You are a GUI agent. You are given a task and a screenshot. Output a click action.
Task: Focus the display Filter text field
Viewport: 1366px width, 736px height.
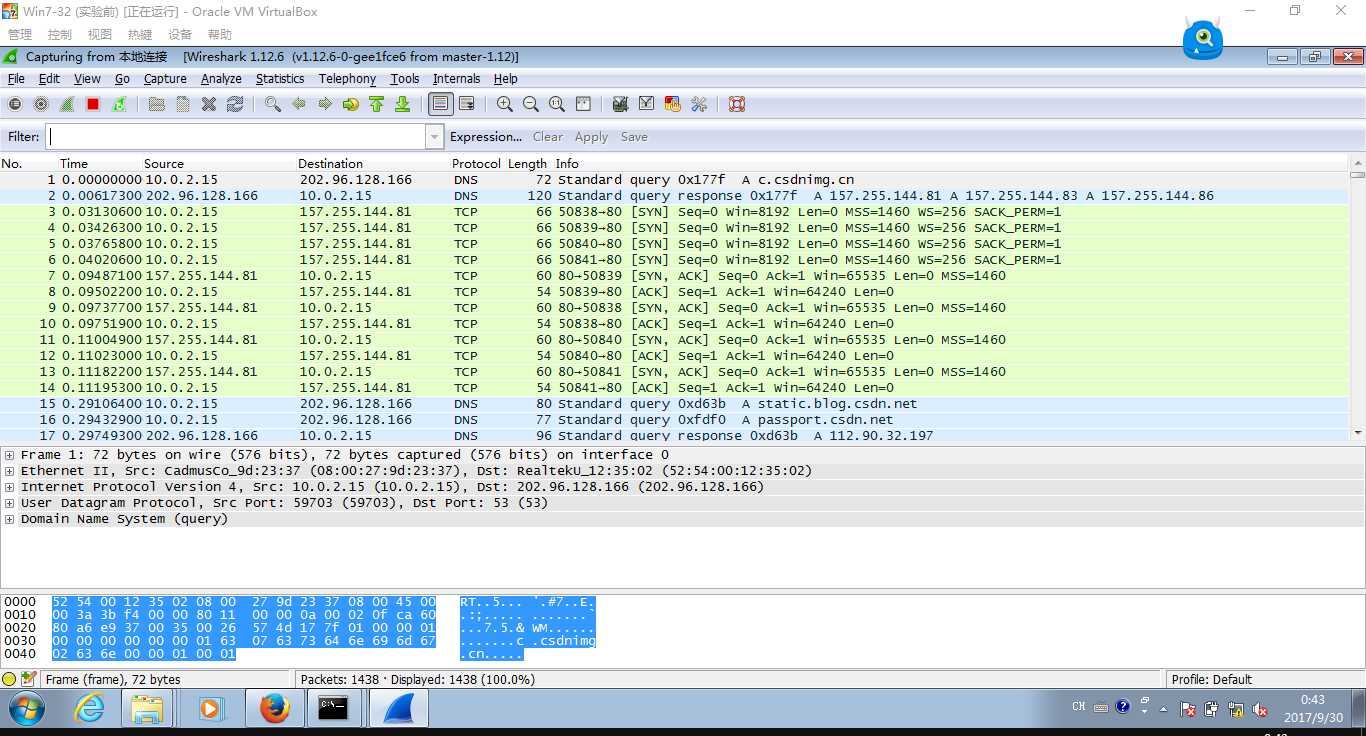(x=235, y=137)
